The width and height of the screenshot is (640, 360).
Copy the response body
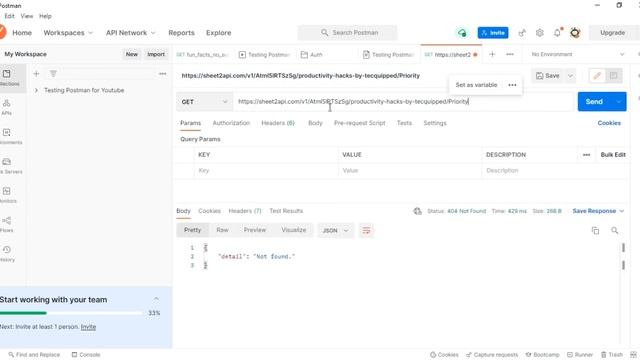[596, 231]
